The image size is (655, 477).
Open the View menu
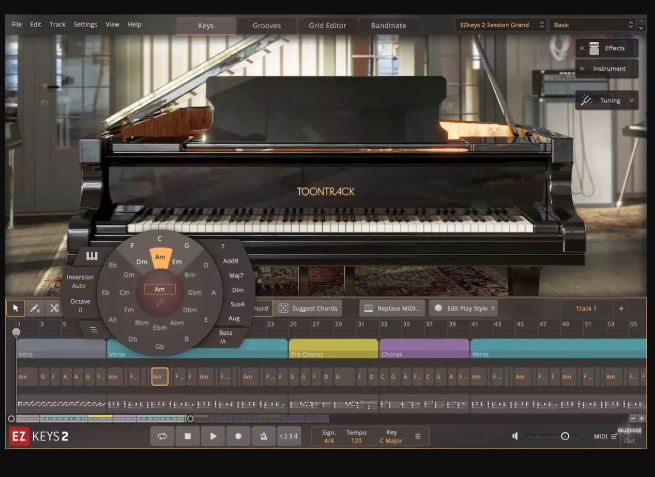click(112, 25)
